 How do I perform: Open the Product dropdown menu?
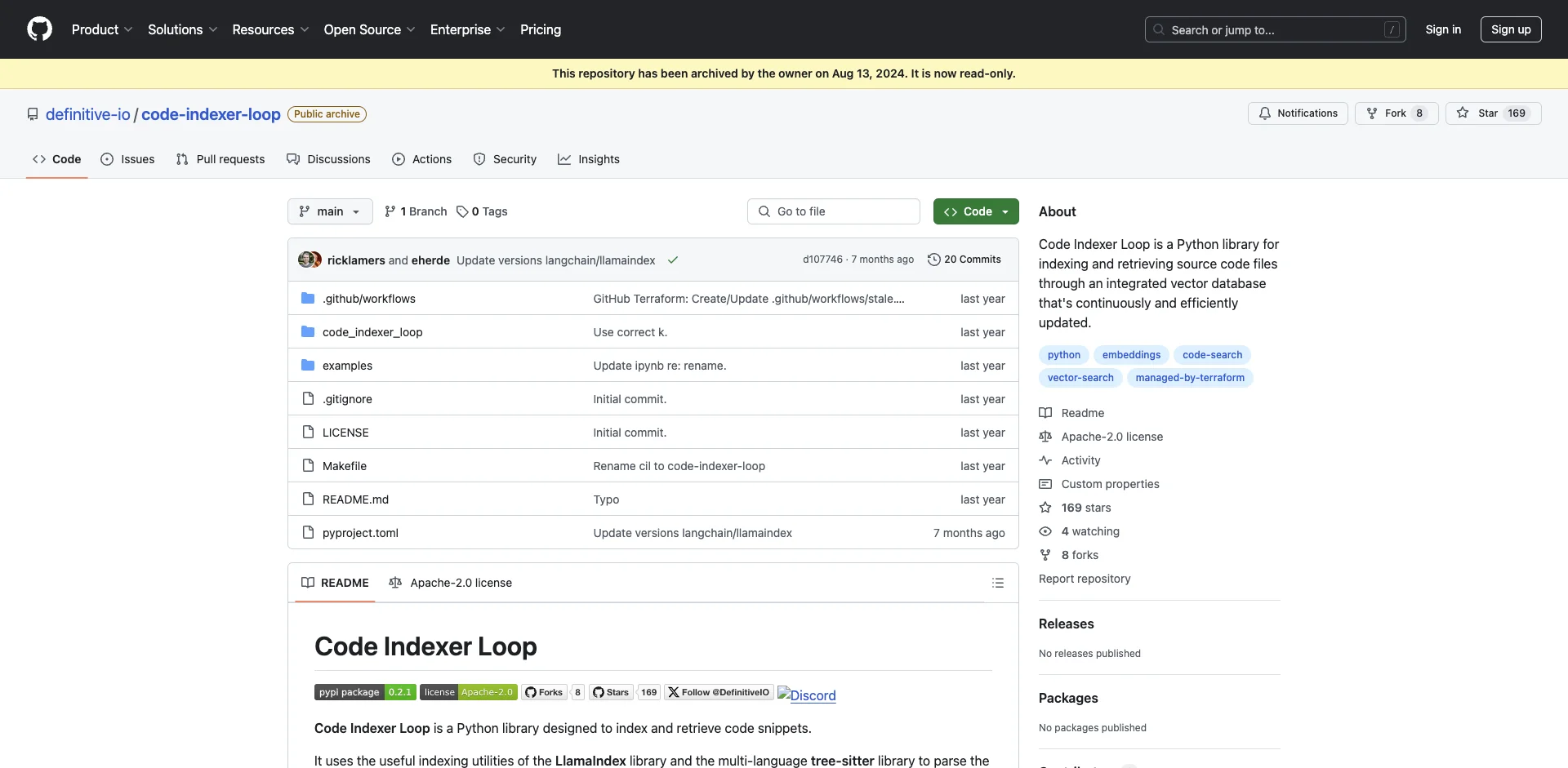pos(102,29)
